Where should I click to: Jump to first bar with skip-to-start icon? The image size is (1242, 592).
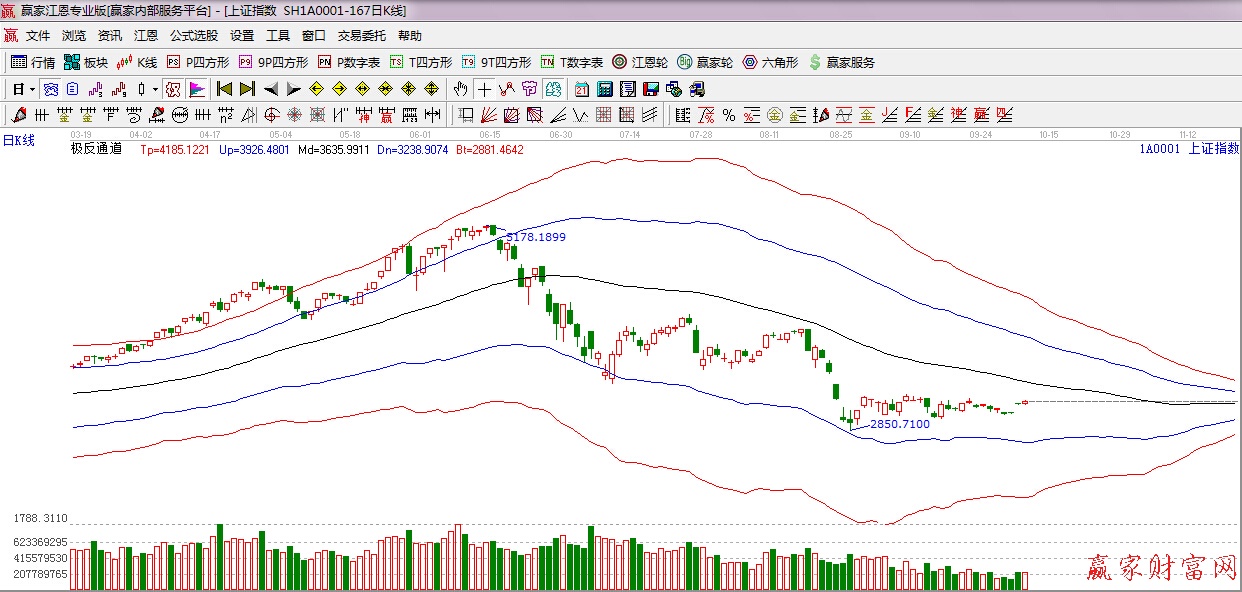[x=225, y=89]
